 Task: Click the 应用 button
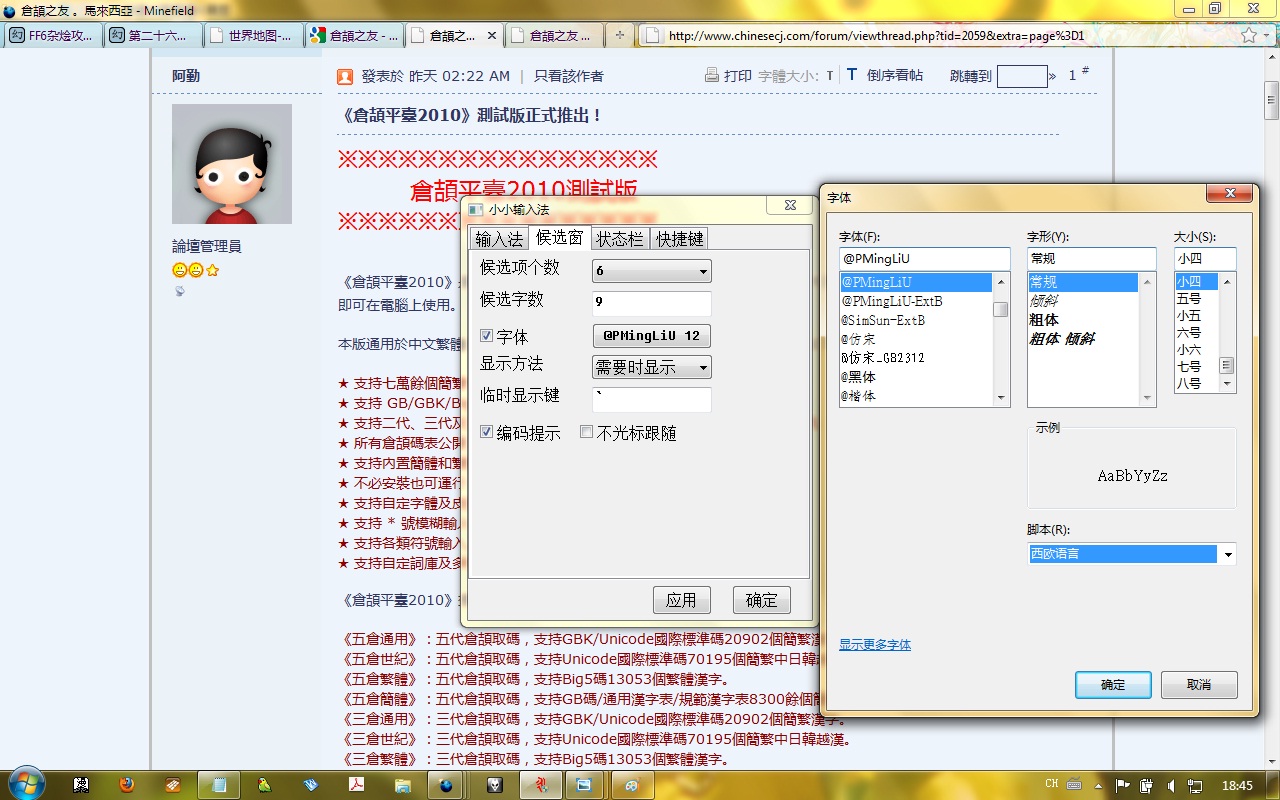pyautogui.click(x=681, y=600)
